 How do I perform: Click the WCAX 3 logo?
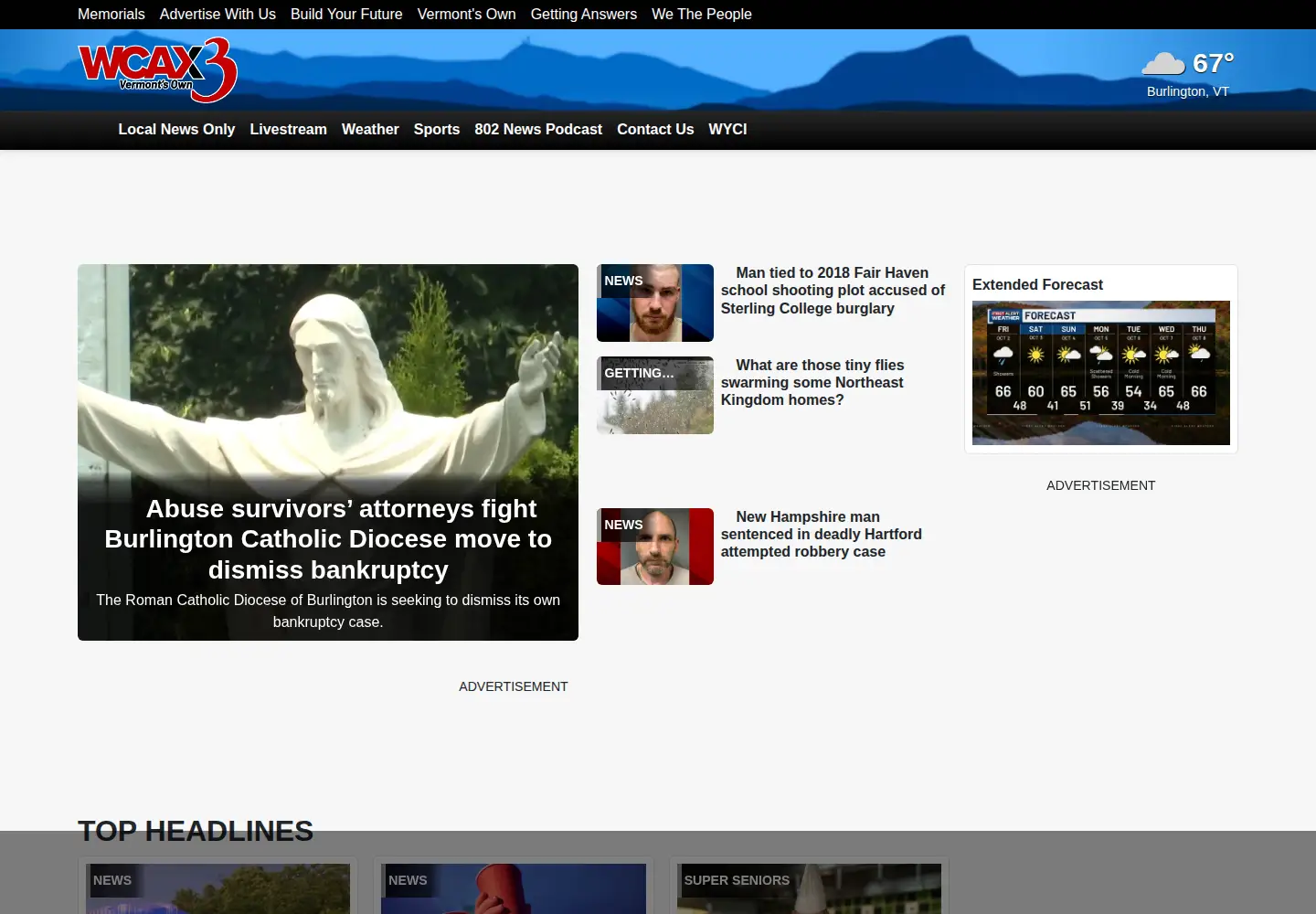[x=157, y=70]
